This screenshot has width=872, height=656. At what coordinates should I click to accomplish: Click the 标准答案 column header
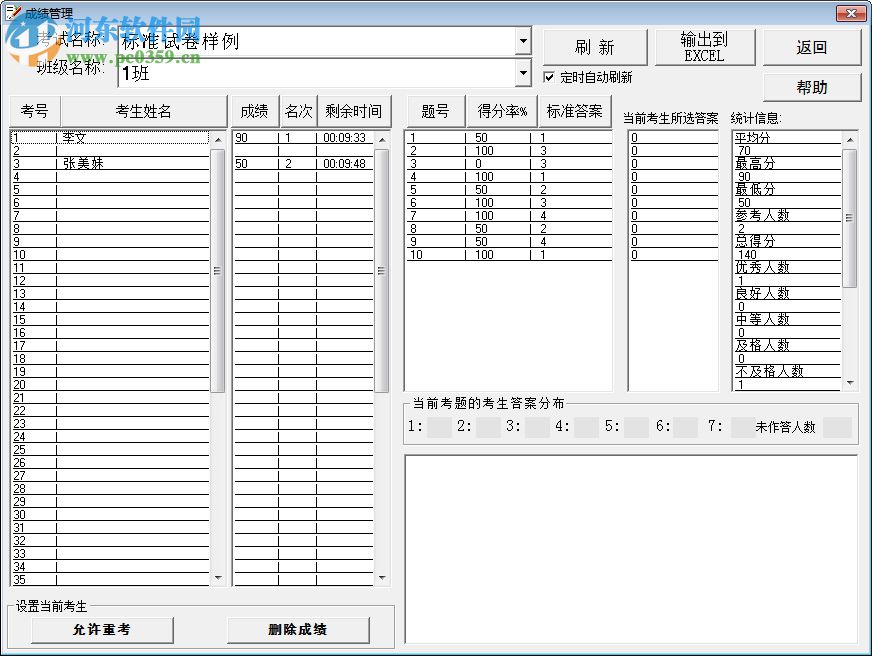click(x=574, y=111)
